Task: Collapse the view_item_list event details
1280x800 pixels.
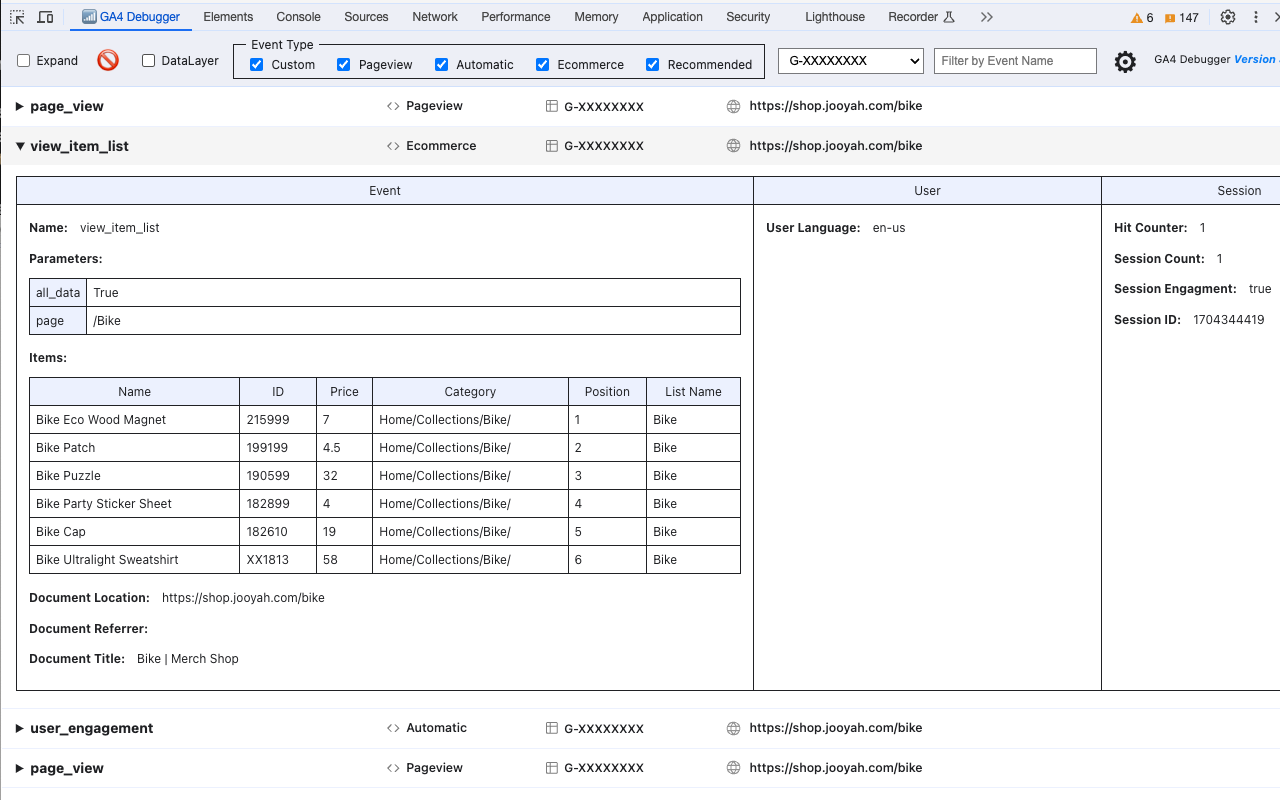Action: [19, 145]
